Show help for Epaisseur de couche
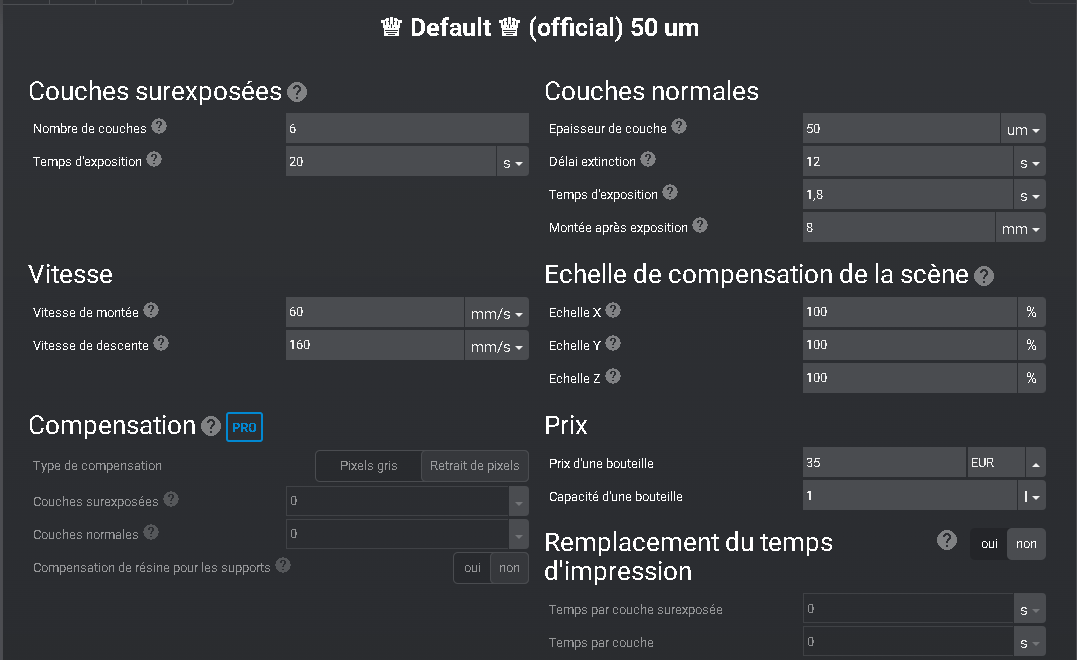This screenshot has height=660, width=1077. pyautogui.click(x=679, y=126)
